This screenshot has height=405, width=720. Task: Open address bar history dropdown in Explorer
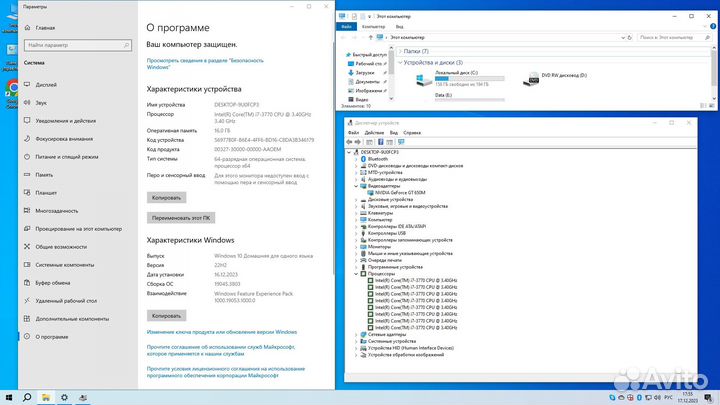[x=623, y=38]
